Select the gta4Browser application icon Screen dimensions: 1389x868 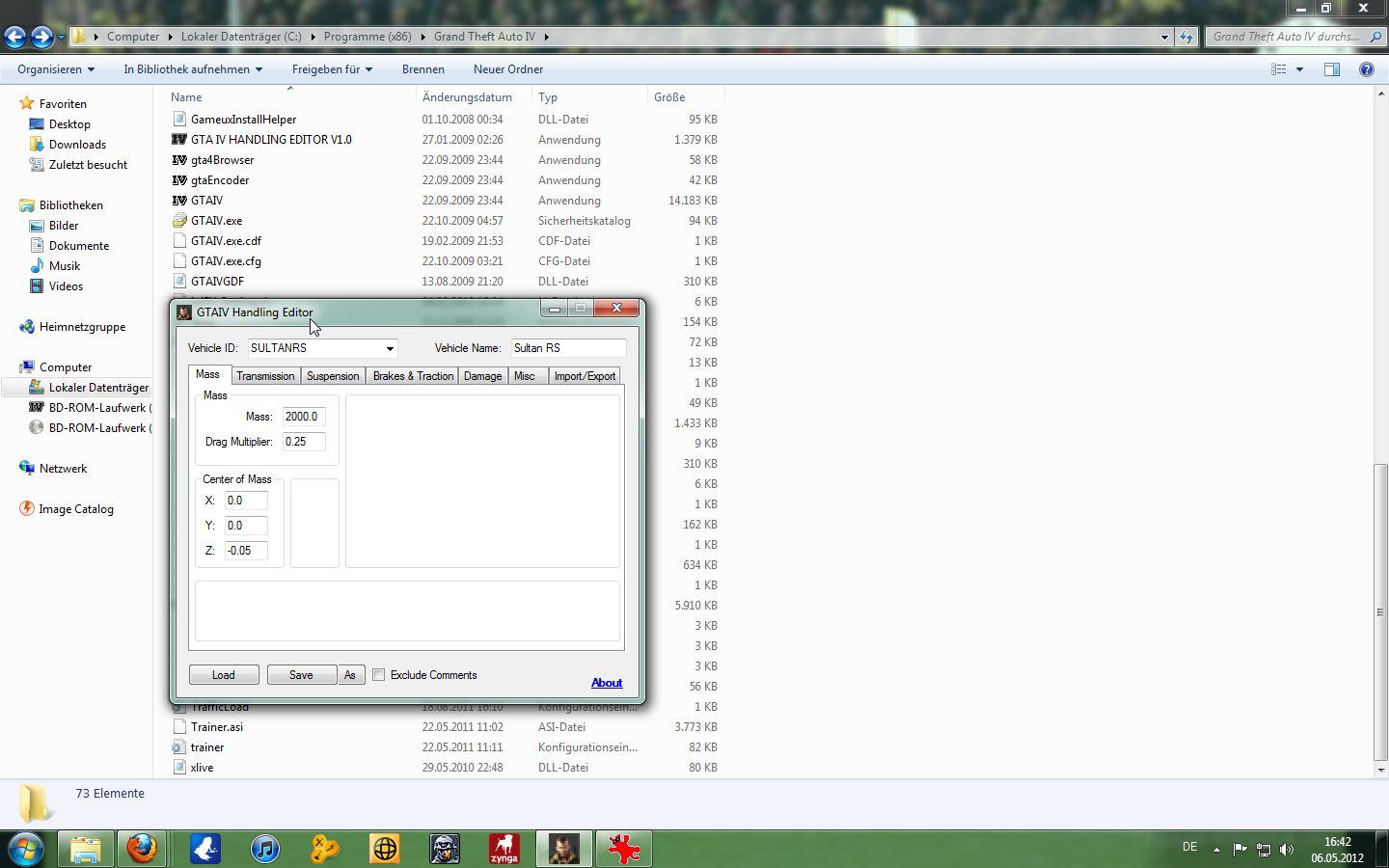pos(178,160)
